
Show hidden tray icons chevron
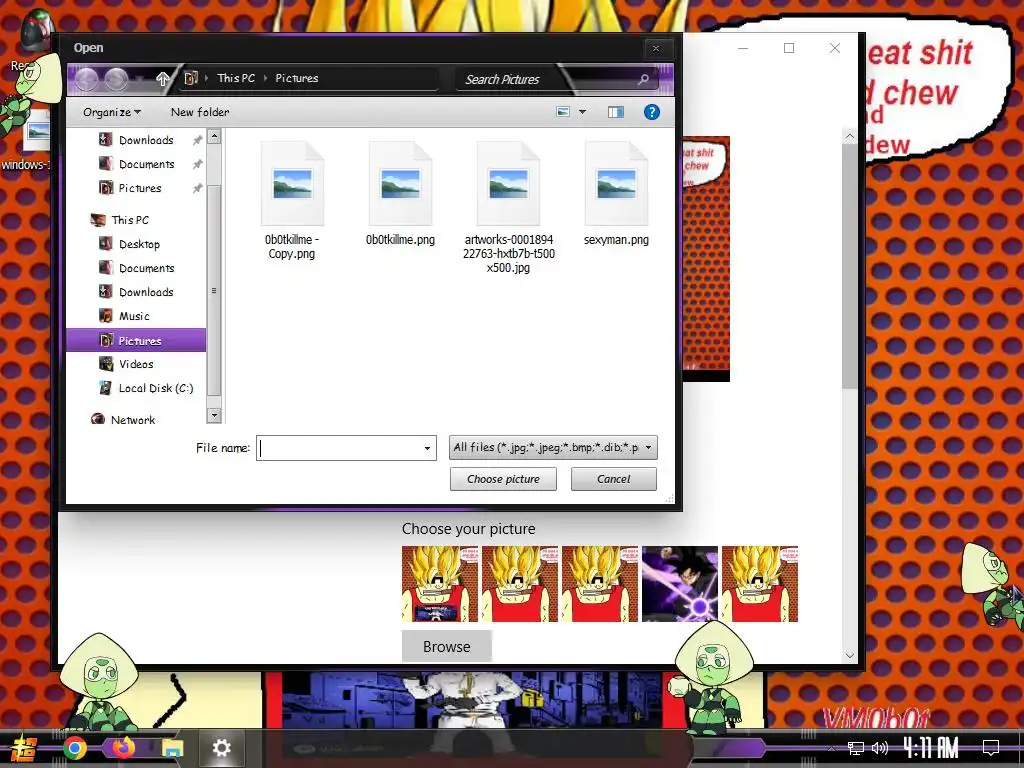tap(831, 748)
